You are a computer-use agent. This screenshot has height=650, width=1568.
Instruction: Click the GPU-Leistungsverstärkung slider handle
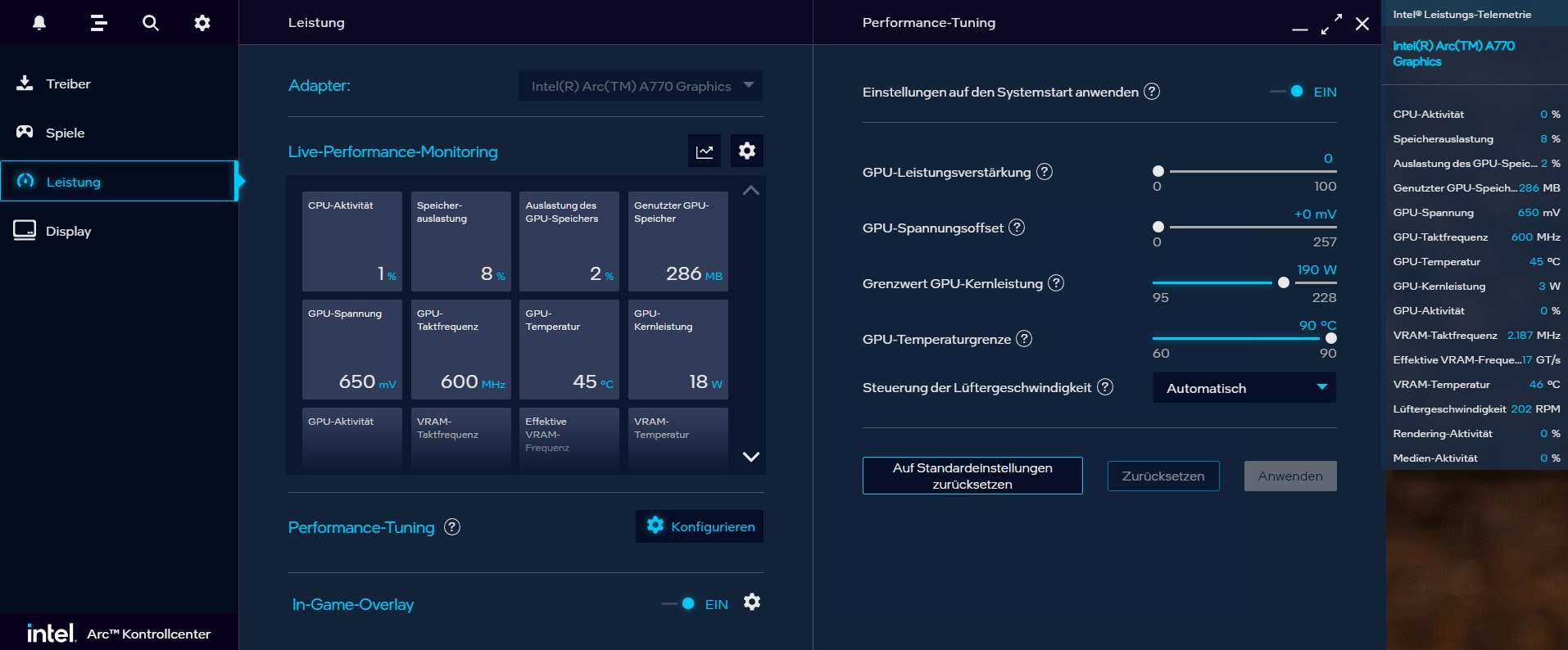click(1158, 171)
